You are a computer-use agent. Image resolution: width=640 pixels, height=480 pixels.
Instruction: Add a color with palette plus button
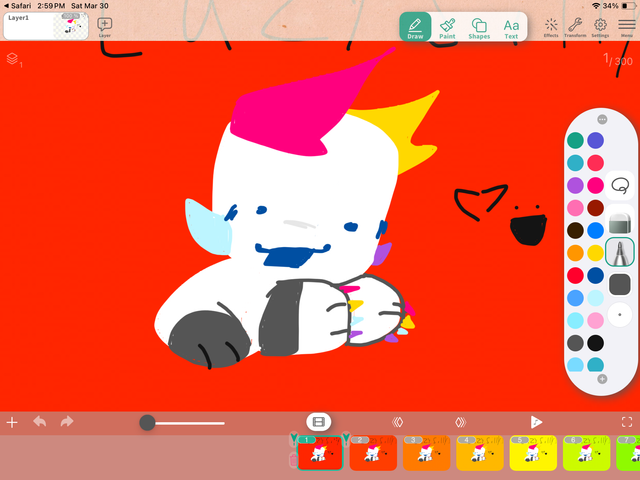pyautogui.click(x=602, y=379)
